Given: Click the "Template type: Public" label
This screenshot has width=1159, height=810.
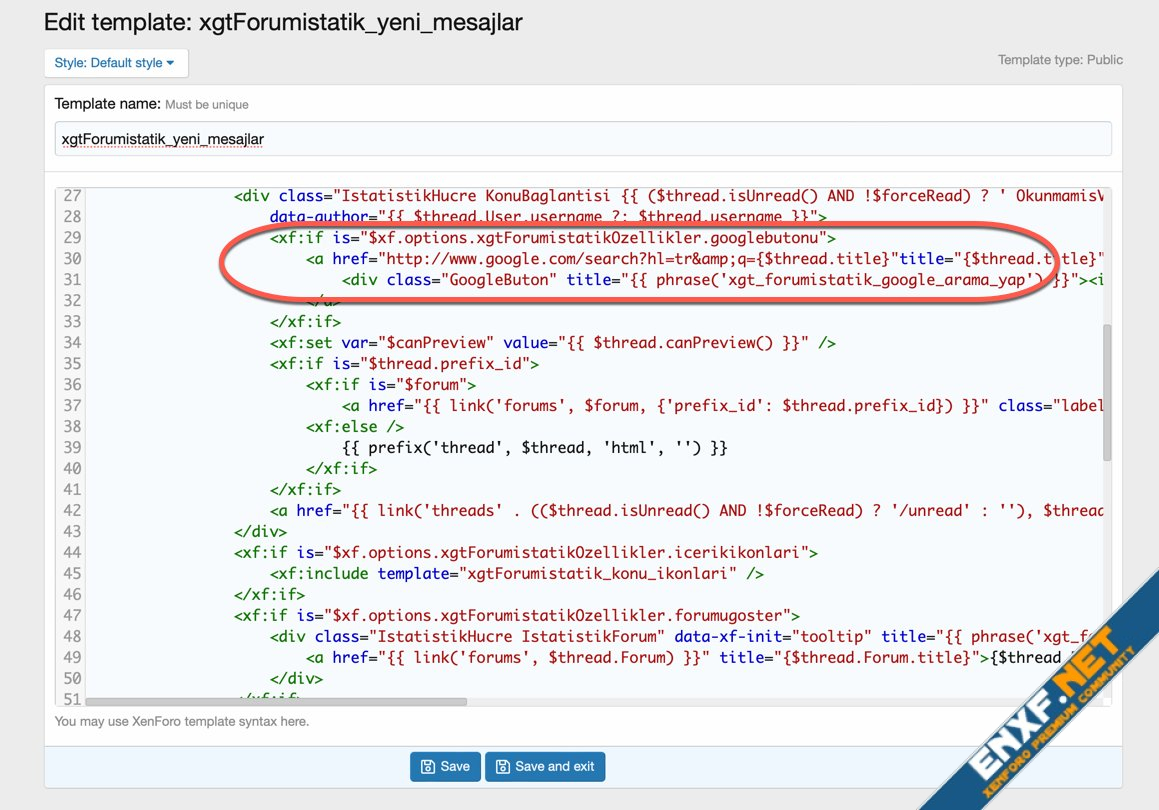Looking at the screenshot, I should tap(1060, 60).
